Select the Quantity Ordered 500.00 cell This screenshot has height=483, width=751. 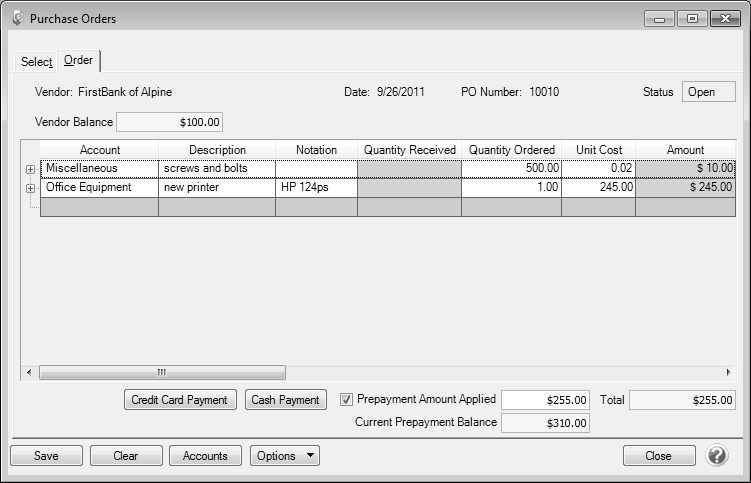510,169
